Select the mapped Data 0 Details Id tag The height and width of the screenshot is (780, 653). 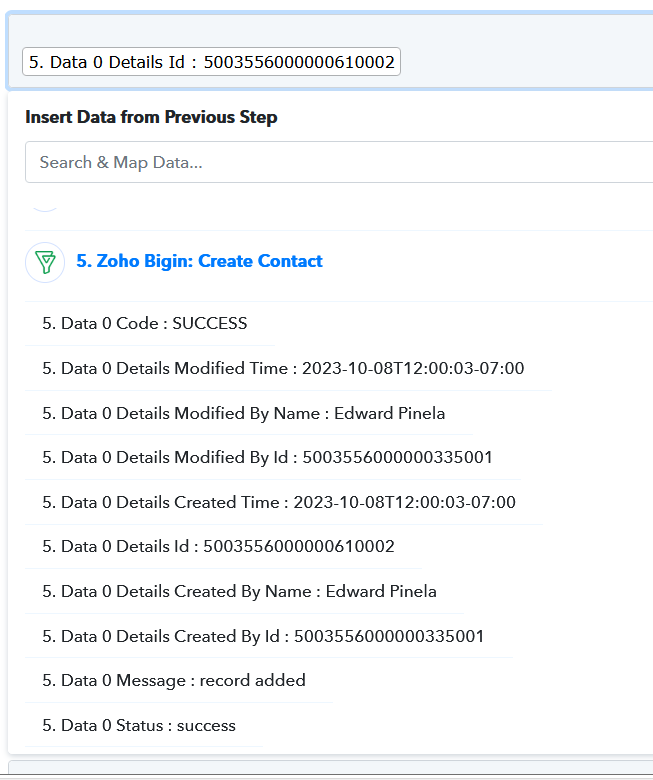(211, 62)
